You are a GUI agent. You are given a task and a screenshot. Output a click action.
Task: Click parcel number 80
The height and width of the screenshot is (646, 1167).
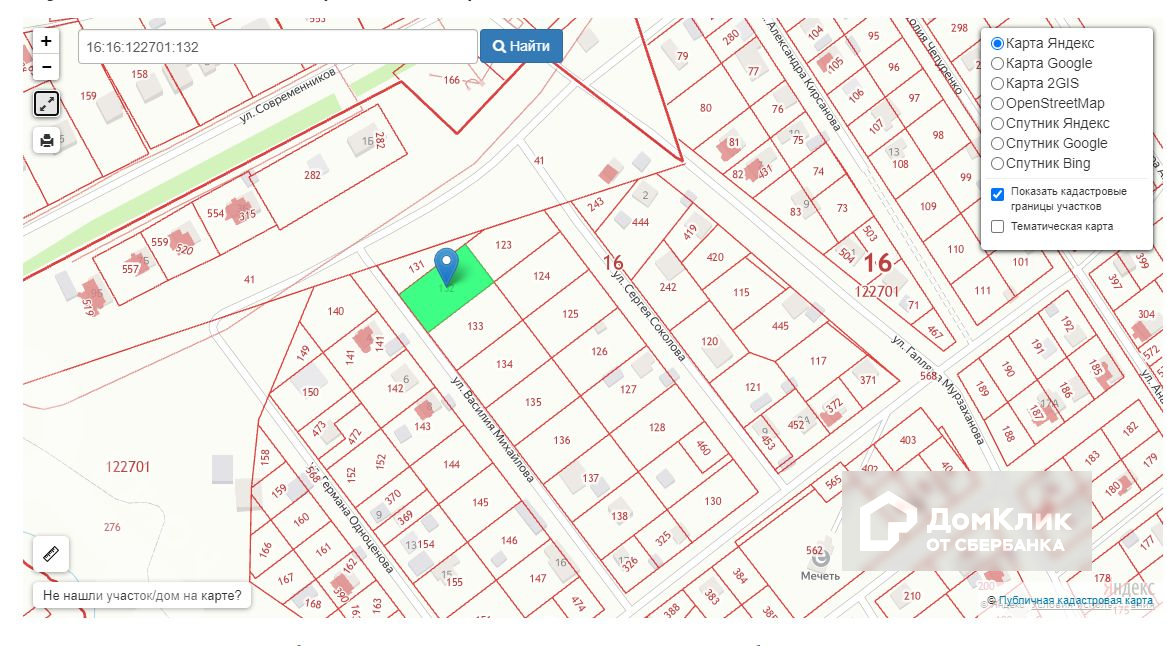pos(706,108)
